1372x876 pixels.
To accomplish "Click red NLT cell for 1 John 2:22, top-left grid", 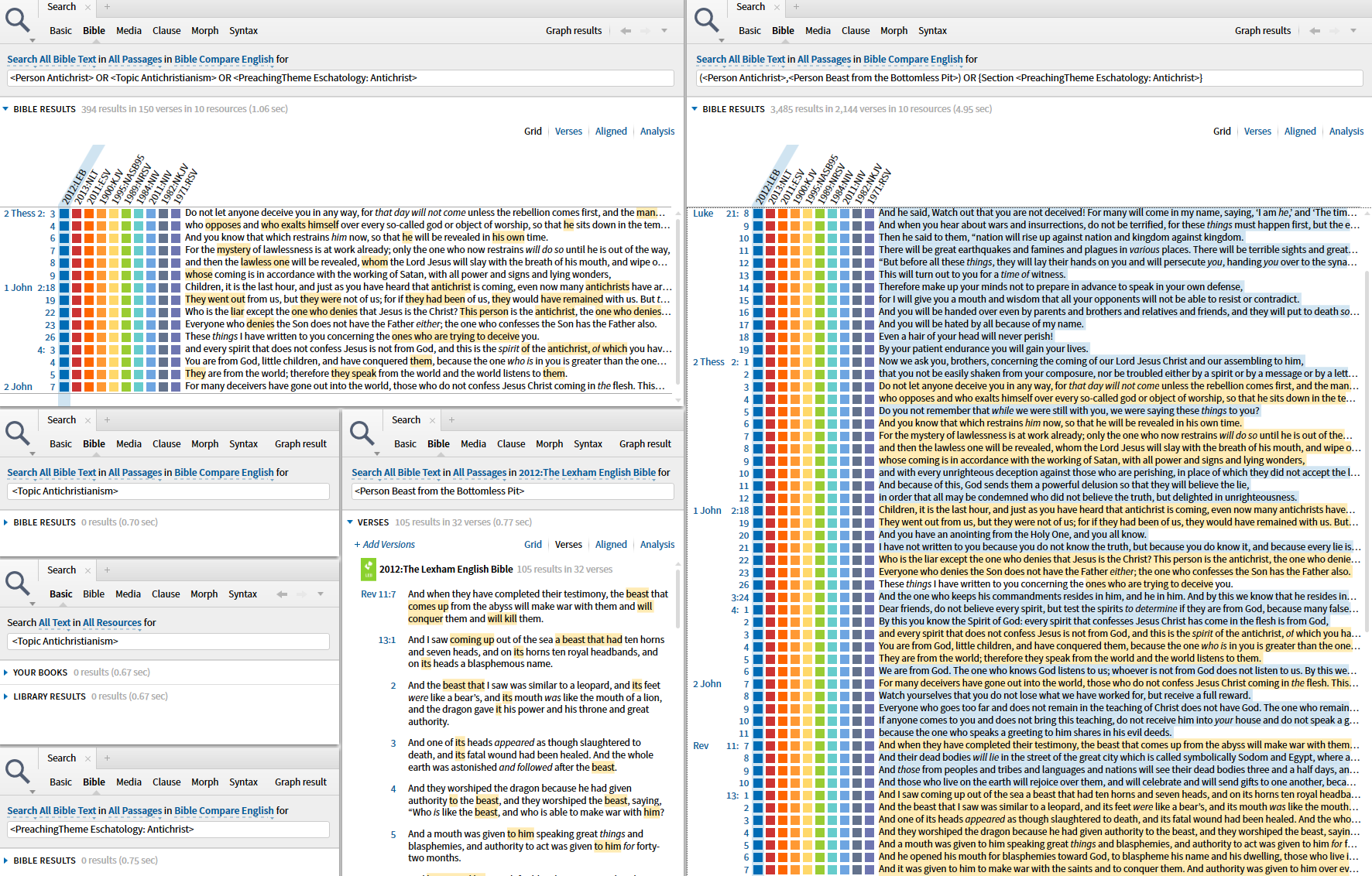I will pos(77,312).
